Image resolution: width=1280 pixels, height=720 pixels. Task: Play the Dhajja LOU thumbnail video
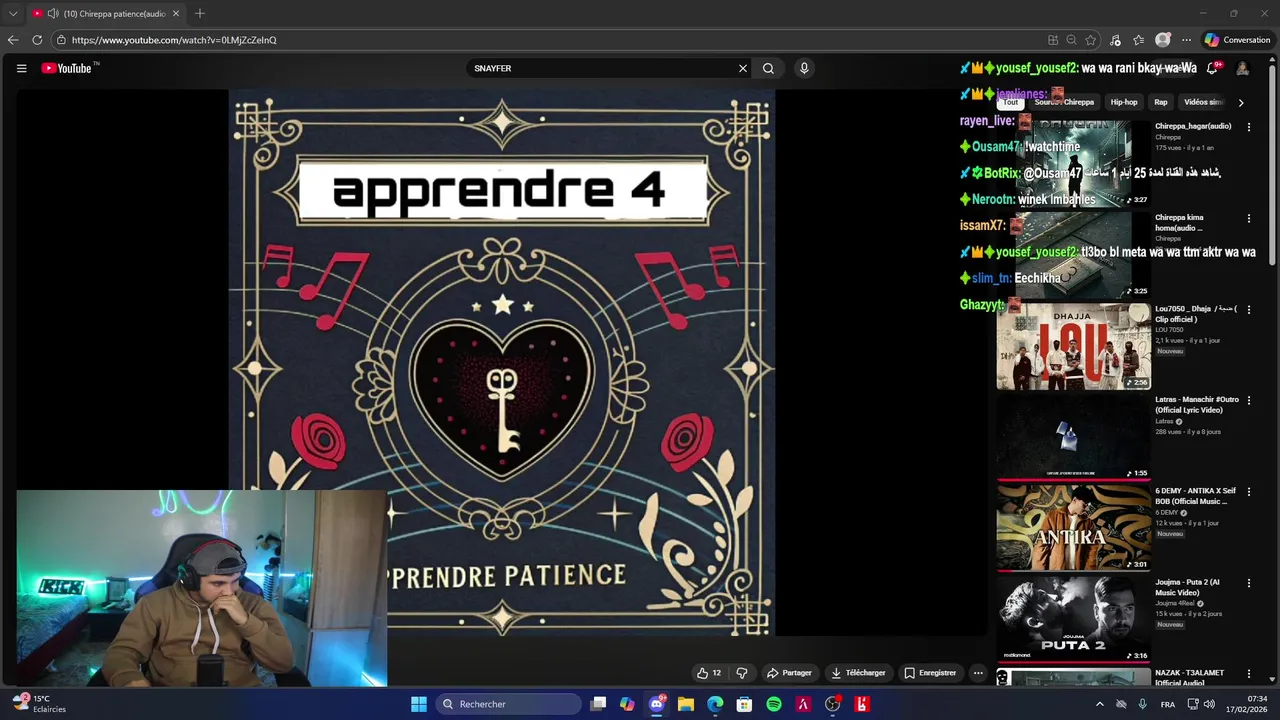coord(1073,346)
